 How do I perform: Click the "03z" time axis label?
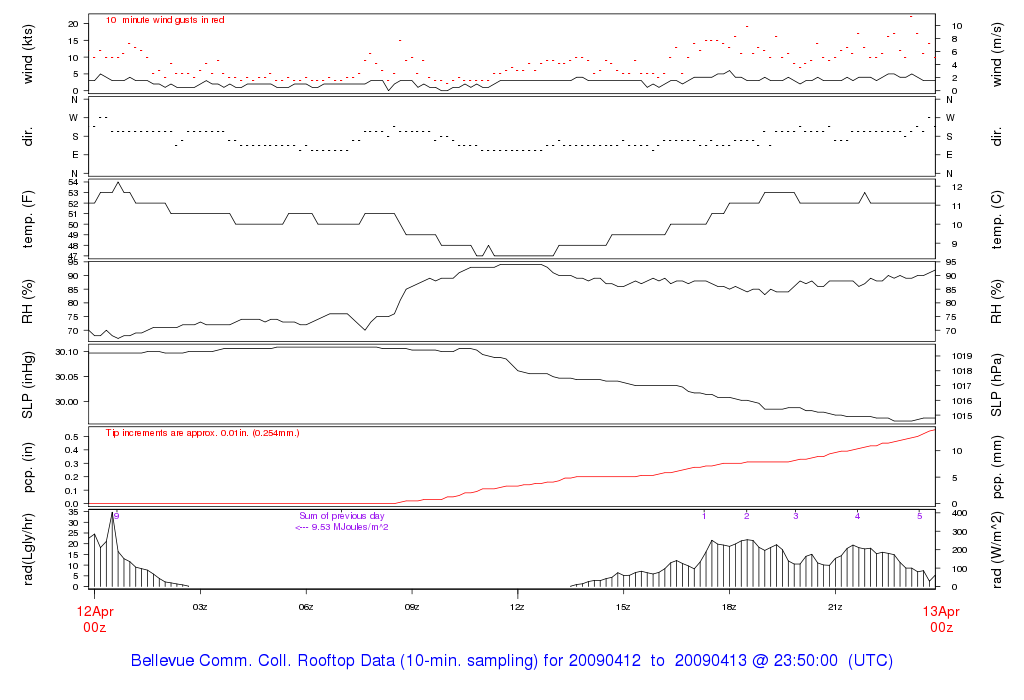click(x=200, y=607)
